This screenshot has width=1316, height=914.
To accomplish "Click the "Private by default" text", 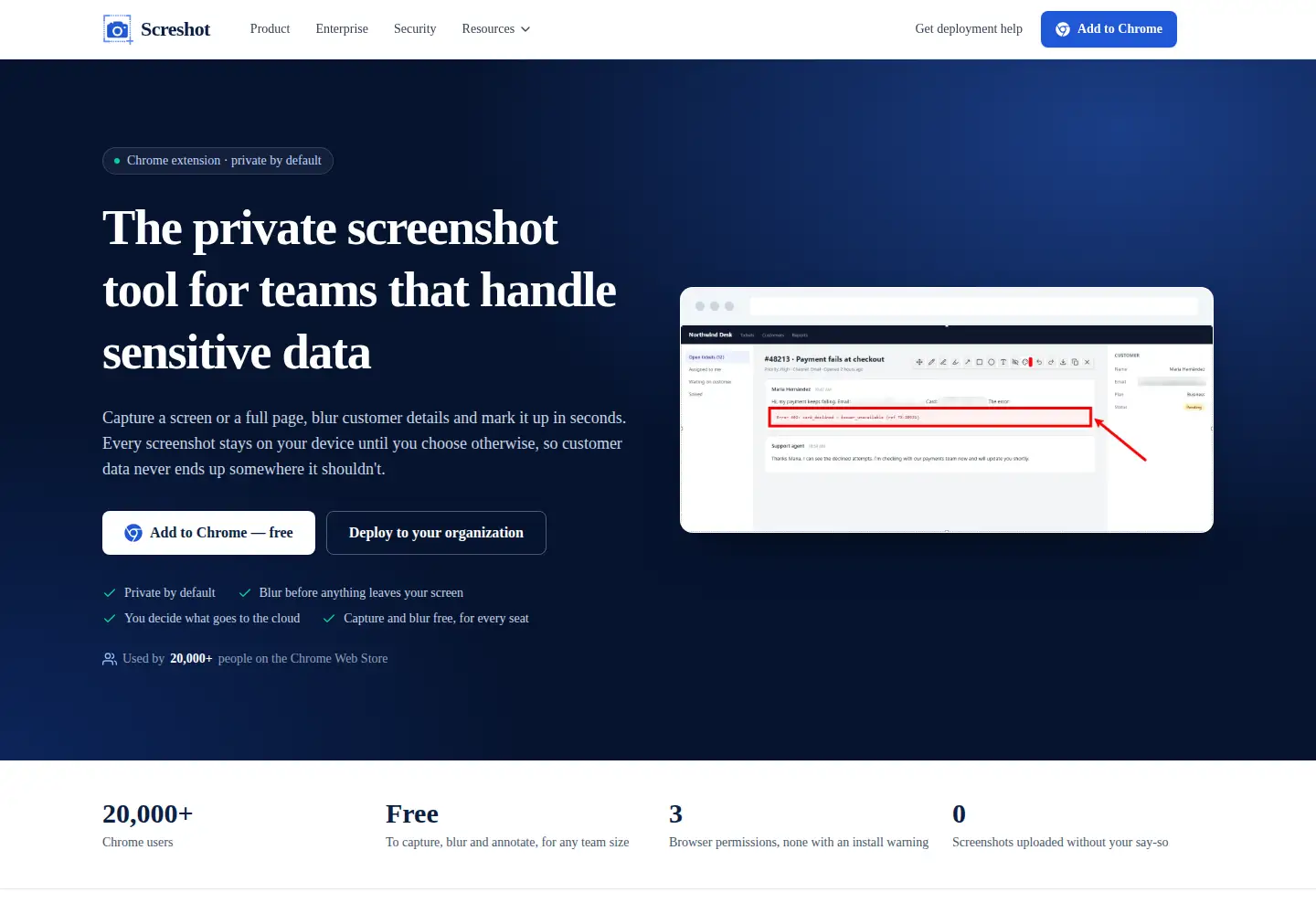I will tap(170, 593).
